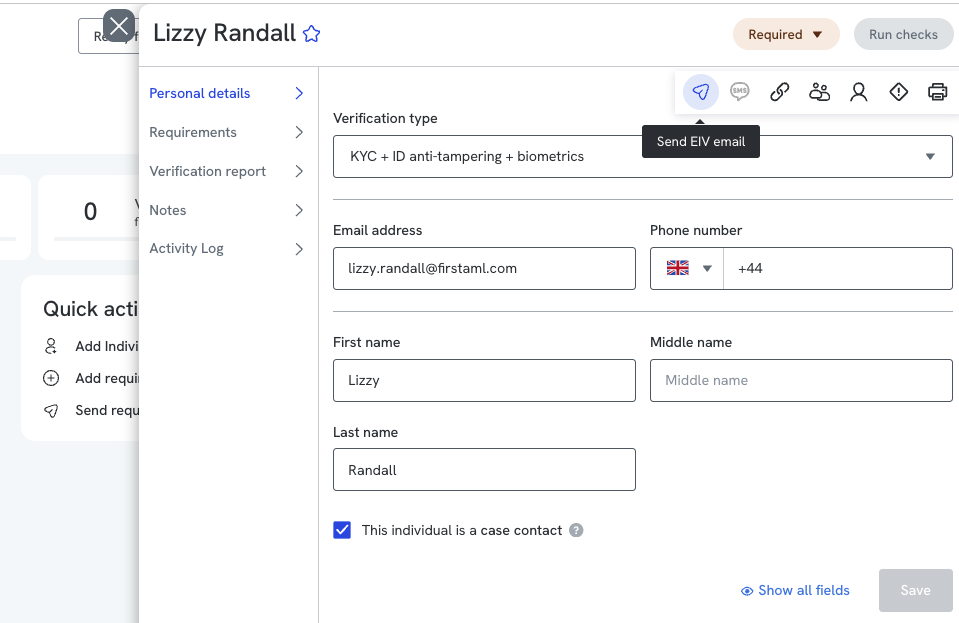Open the Verification report section

(x=226, y=171)
